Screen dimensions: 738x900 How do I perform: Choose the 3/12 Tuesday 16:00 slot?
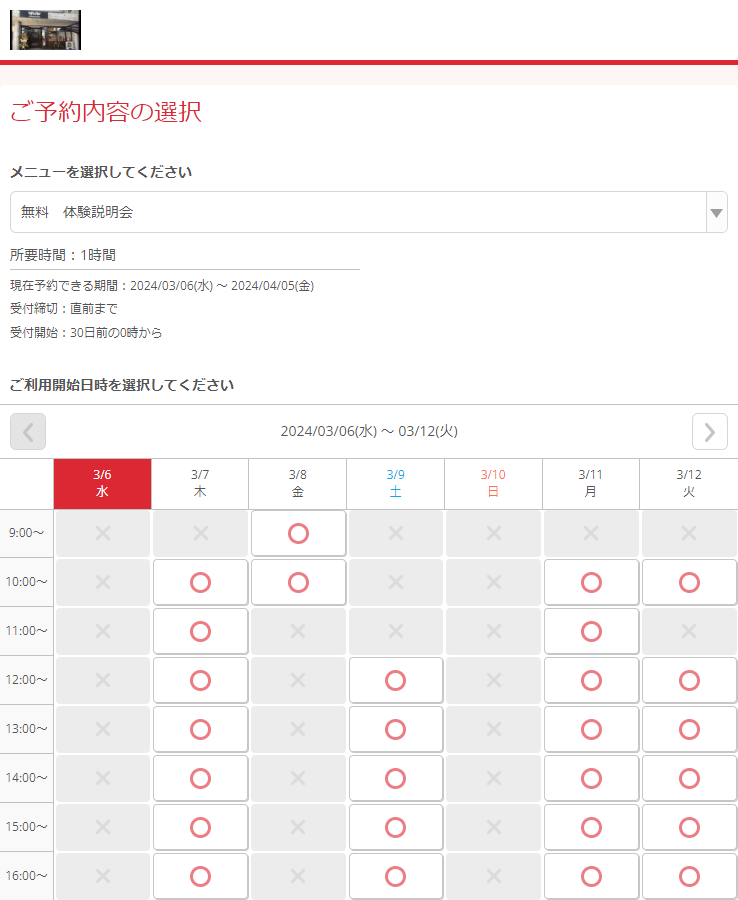tap(688, 876)
